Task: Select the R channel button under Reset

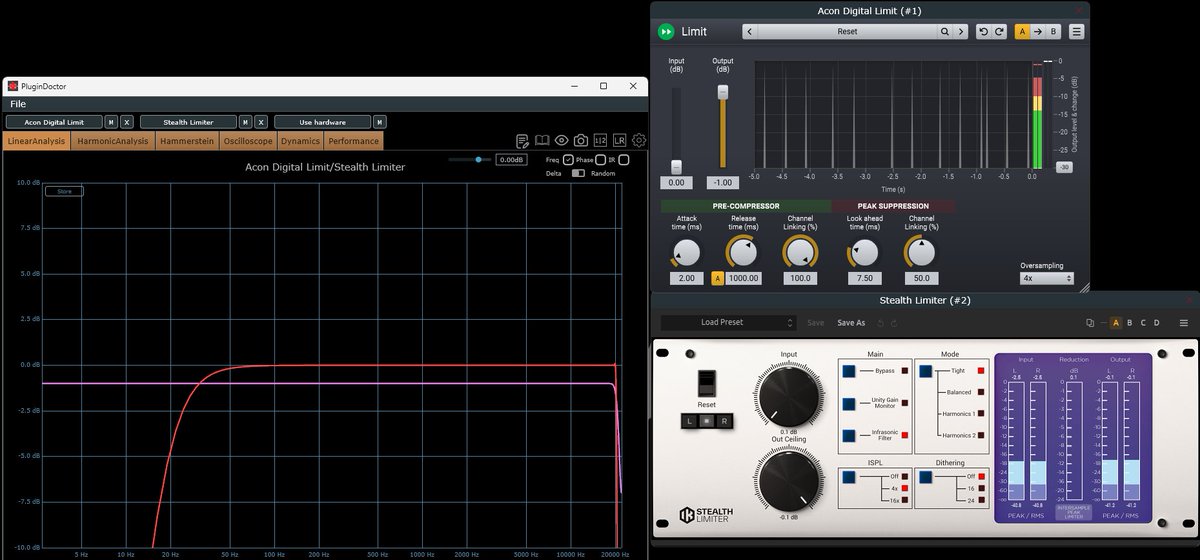Action: click(x=724, y=421)
